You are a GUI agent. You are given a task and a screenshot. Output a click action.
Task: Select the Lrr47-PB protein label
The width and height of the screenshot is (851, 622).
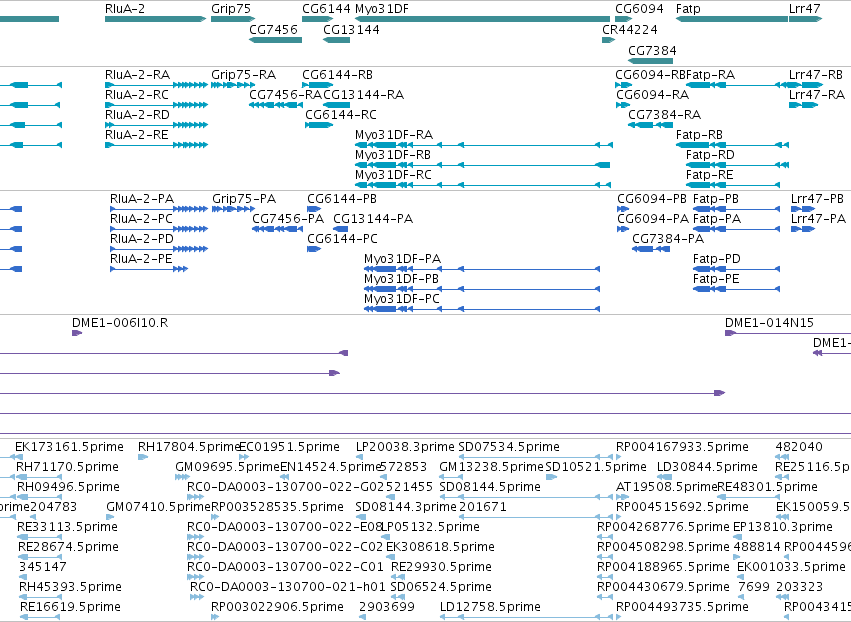point(817,199)
